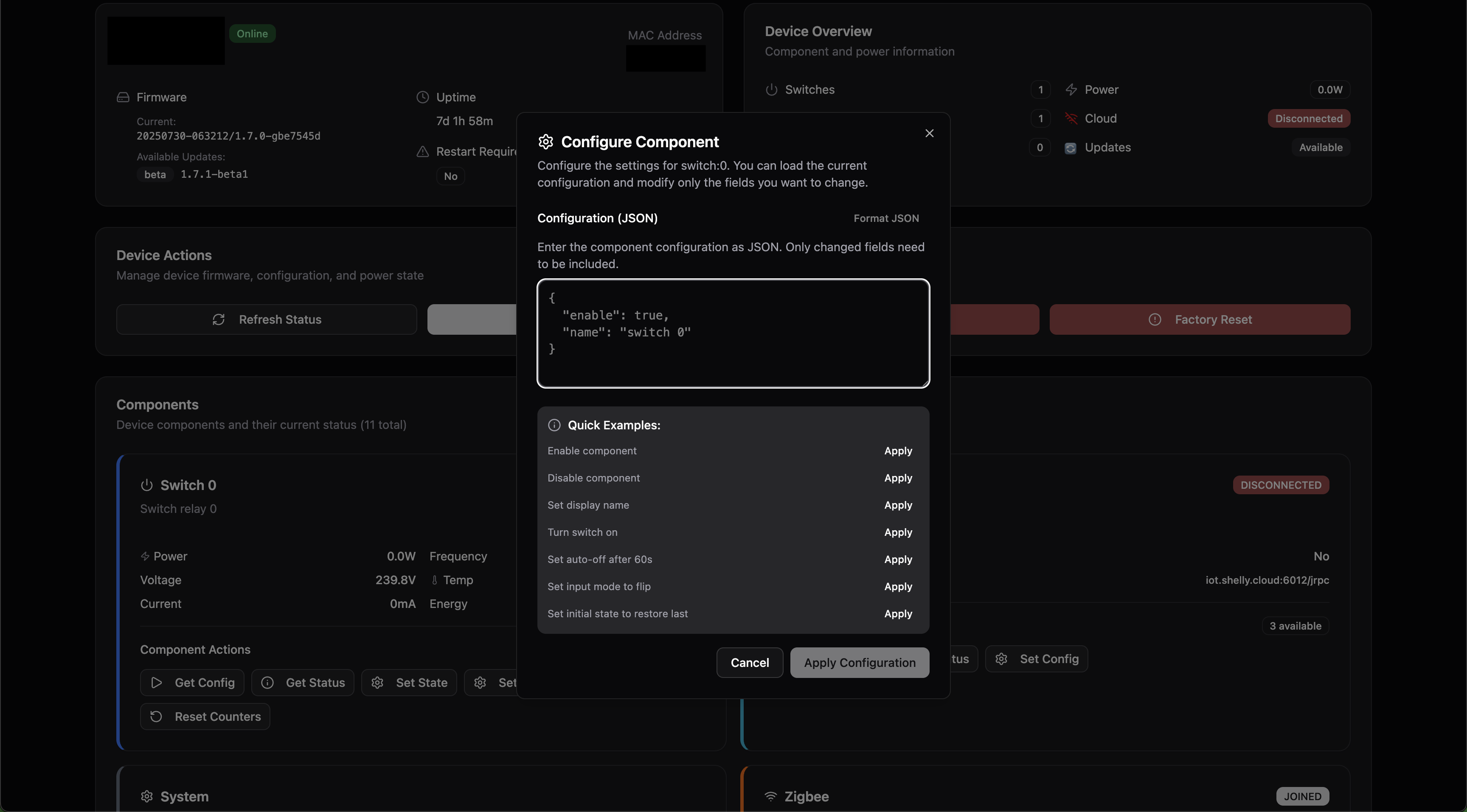
Task: Apply the Turn switch on example
Action: point(898,532)
